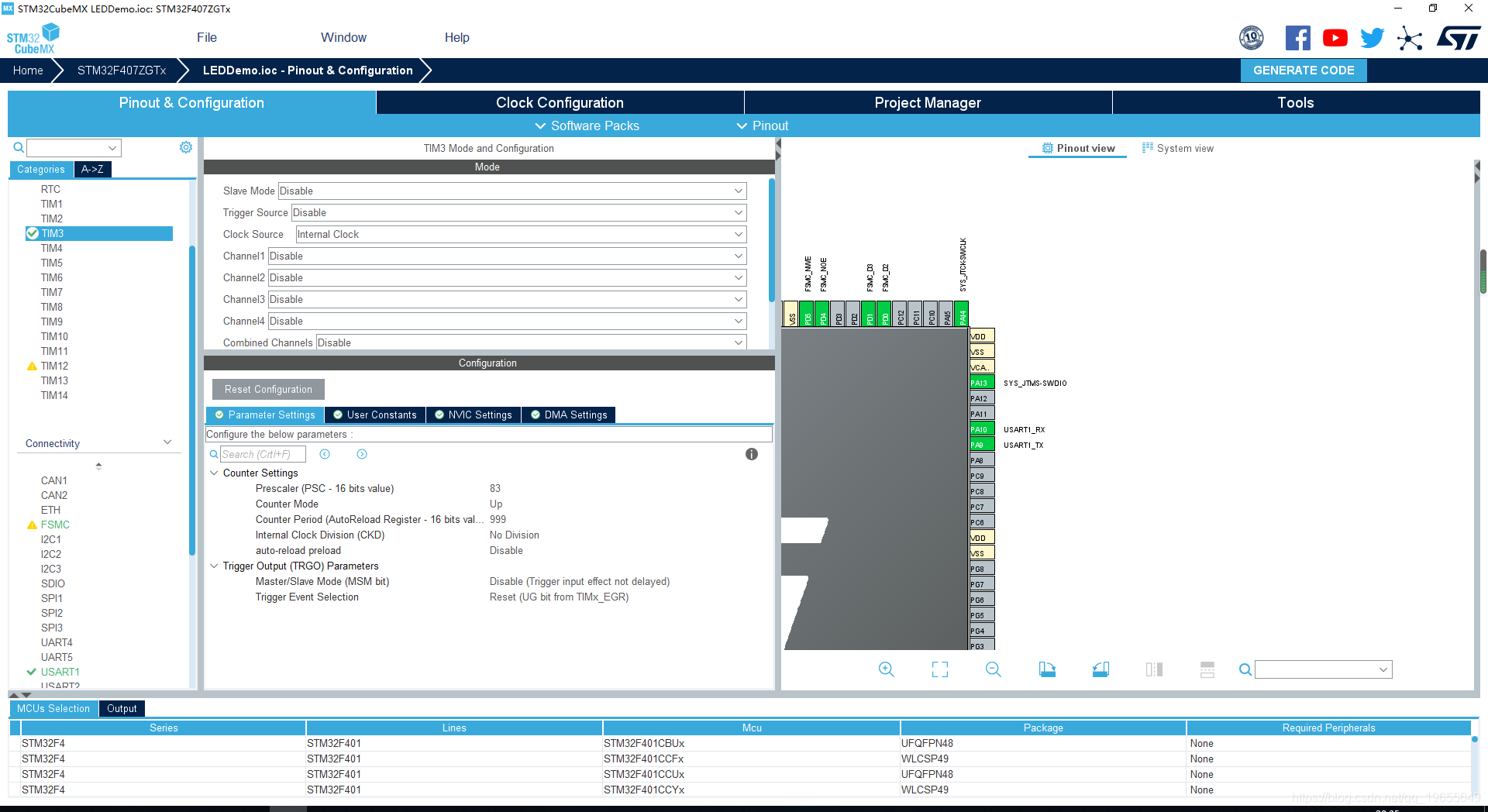
Task: Collapse the Counter Settings group
Action: point(215,473)
